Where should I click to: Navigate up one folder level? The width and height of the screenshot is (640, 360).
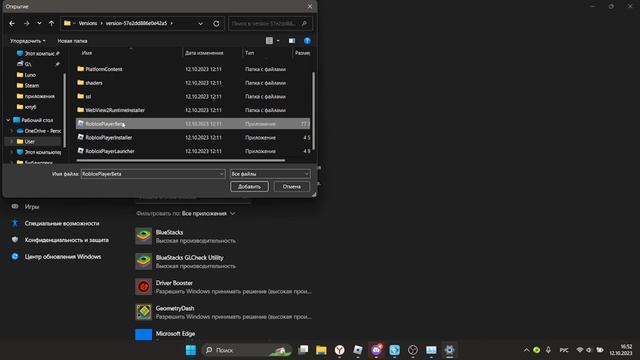[51, 24]
